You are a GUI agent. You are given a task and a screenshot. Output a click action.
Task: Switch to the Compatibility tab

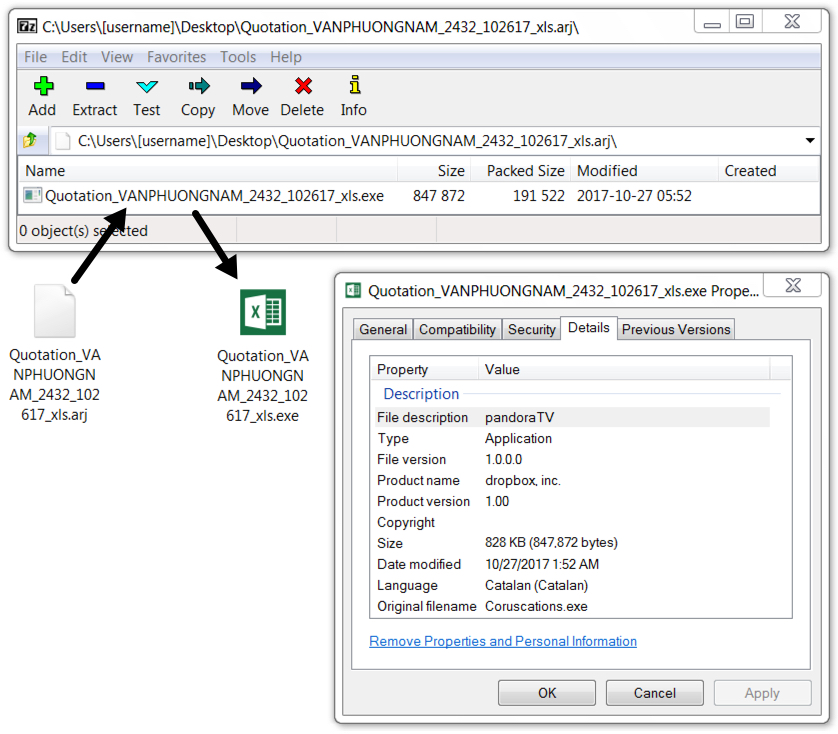(457, 329)
